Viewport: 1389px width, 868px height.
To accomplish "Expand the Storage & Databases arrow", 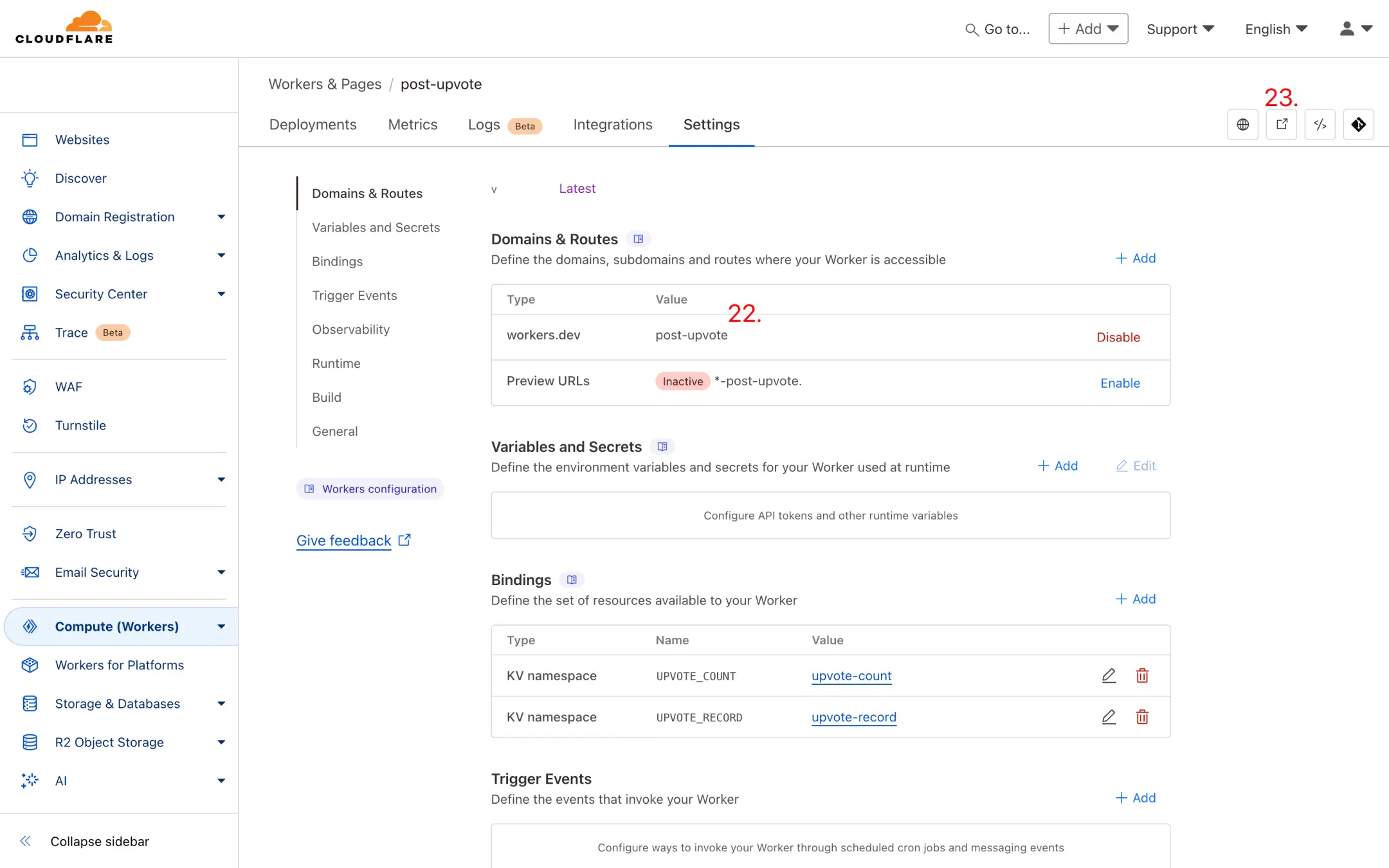I will click(x=221, y=703).
